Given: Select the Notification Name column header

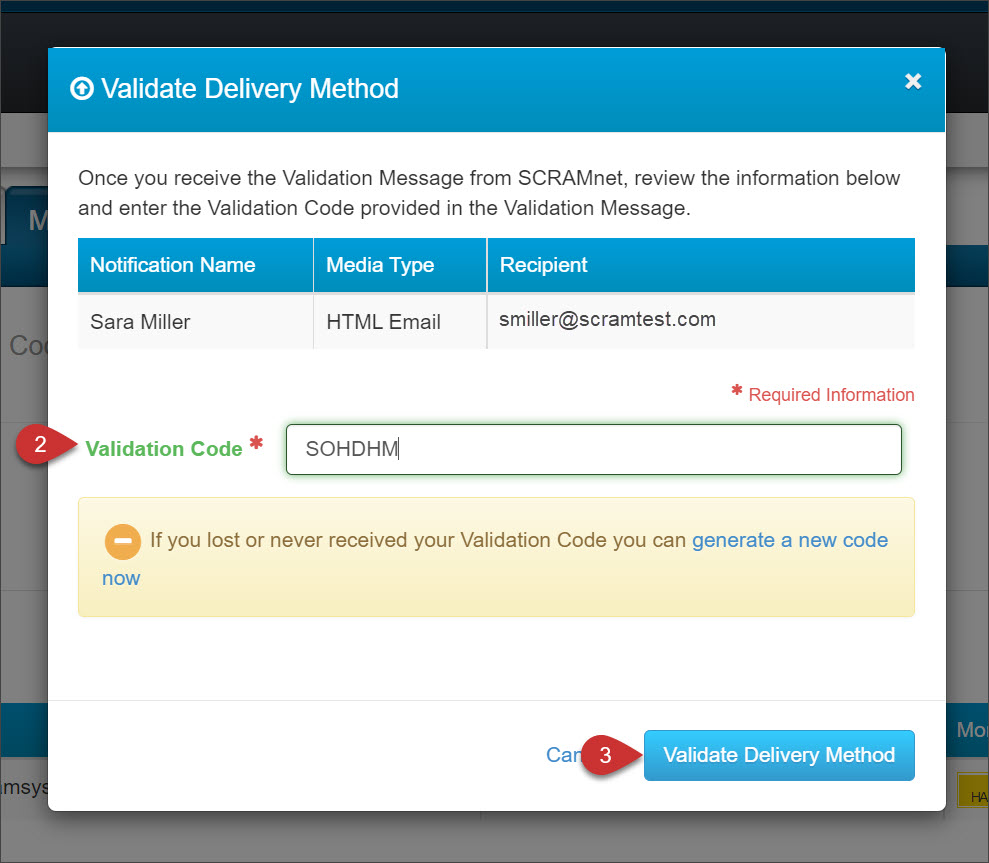Looking at the screenshot, I should coord(173,265).
